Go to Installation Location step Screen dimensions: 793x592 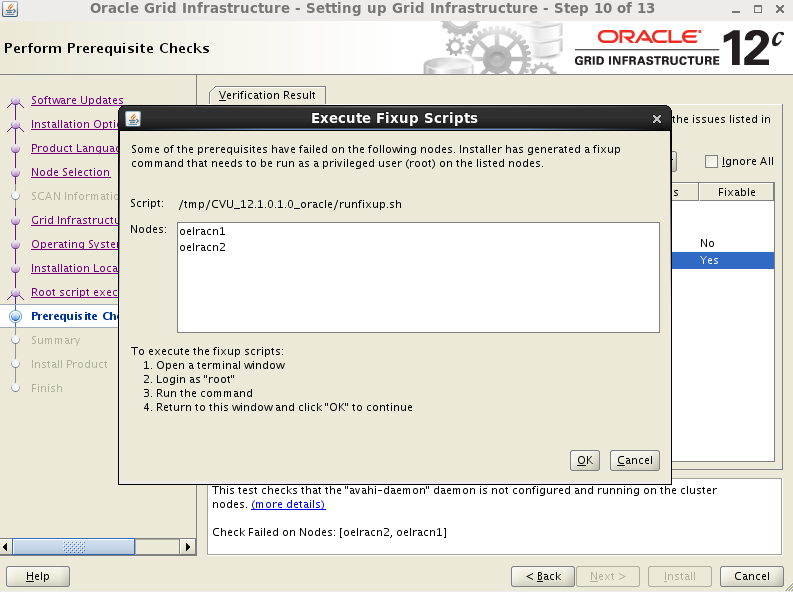point(74,268)
